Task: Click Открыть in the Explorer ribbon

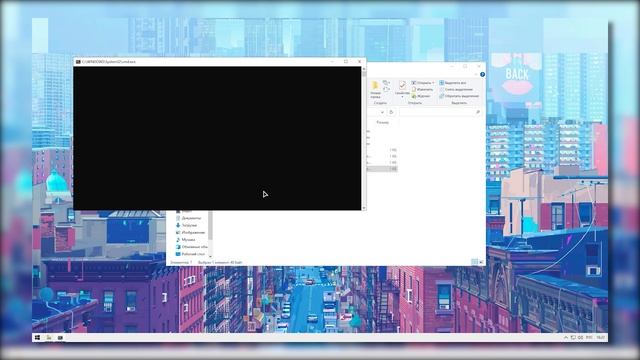Action: (x=422, y=83)
